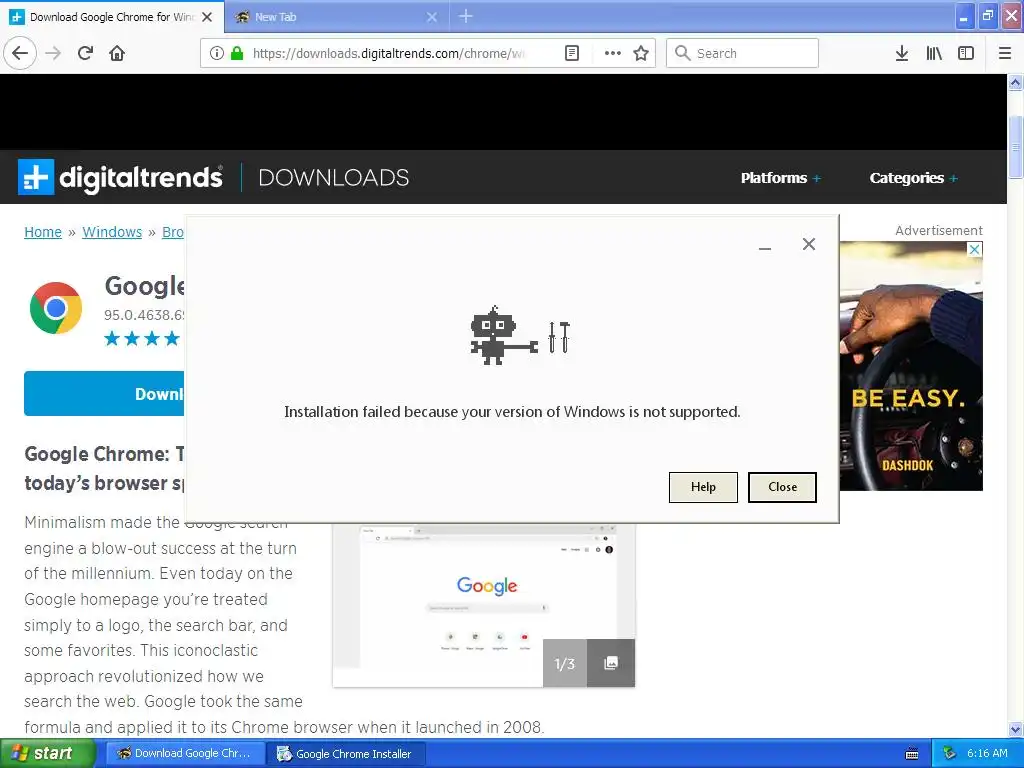Open the BE EASY Dashdok advertisement
Viewport: 1024px width, 768px height.
(911, 366)
